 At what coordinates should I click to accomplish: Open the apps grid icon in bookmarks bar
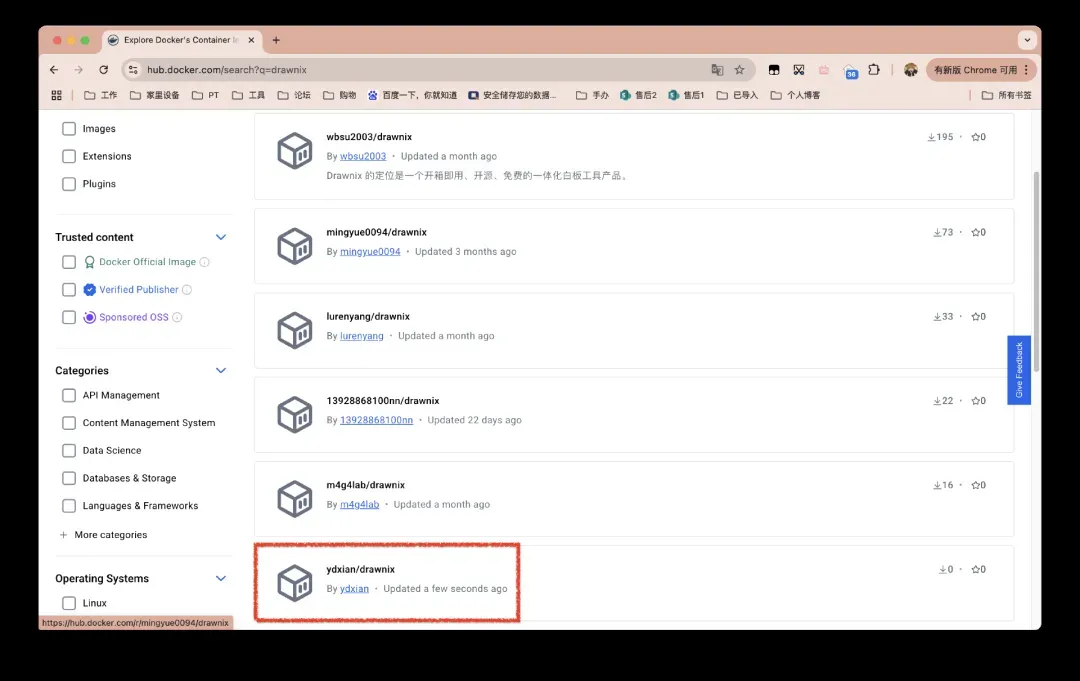tap(56, 95)
